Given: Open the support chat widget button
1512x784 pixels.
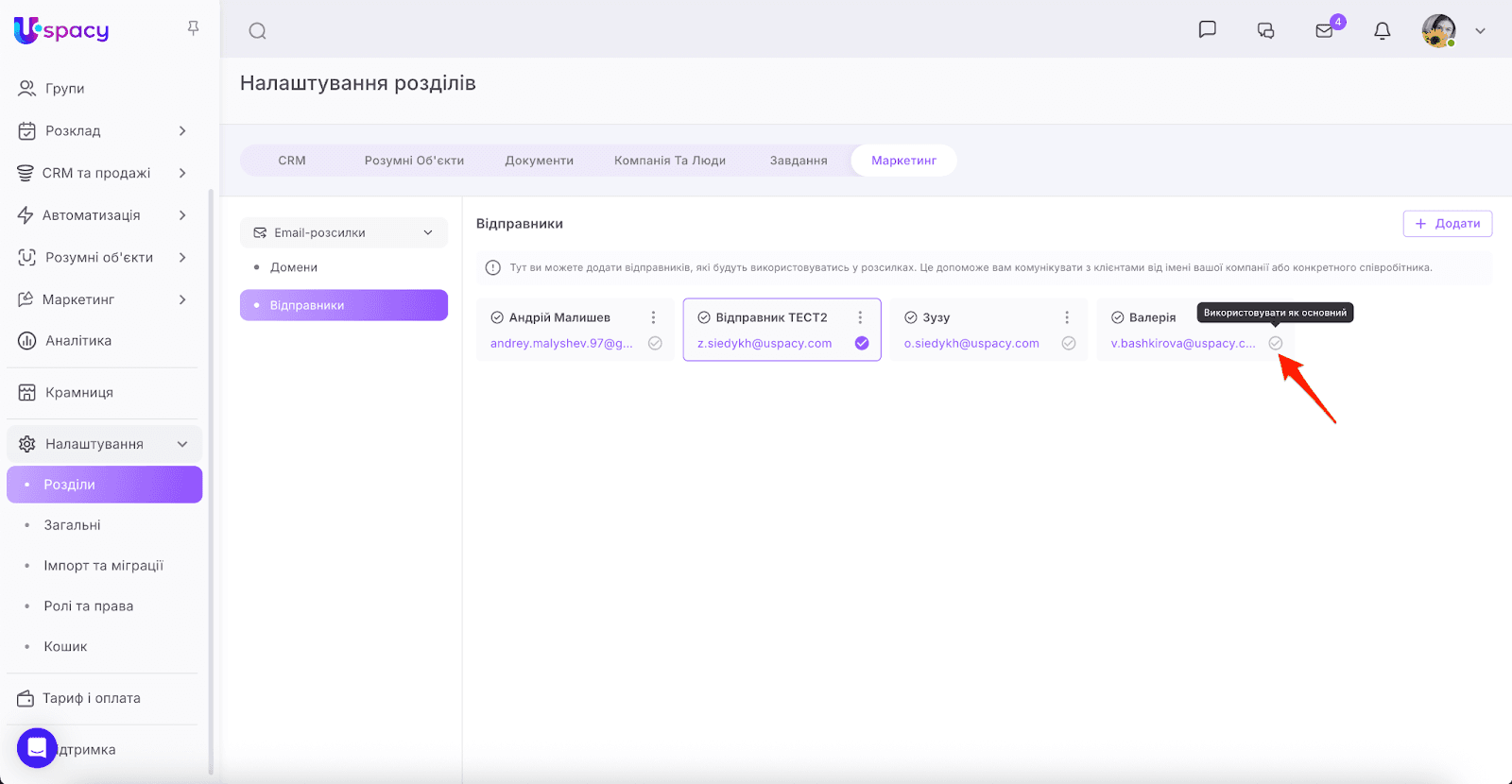Looking at the screenshot, I should 37,748.
